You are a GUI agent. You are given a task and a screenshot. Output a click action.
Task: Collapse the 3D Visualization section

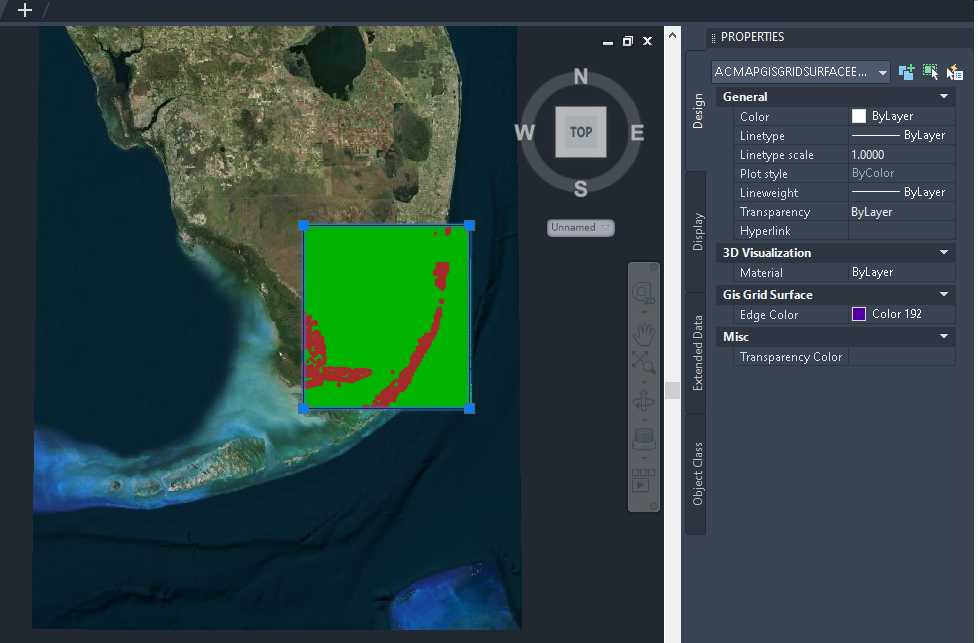coord(942,252)
